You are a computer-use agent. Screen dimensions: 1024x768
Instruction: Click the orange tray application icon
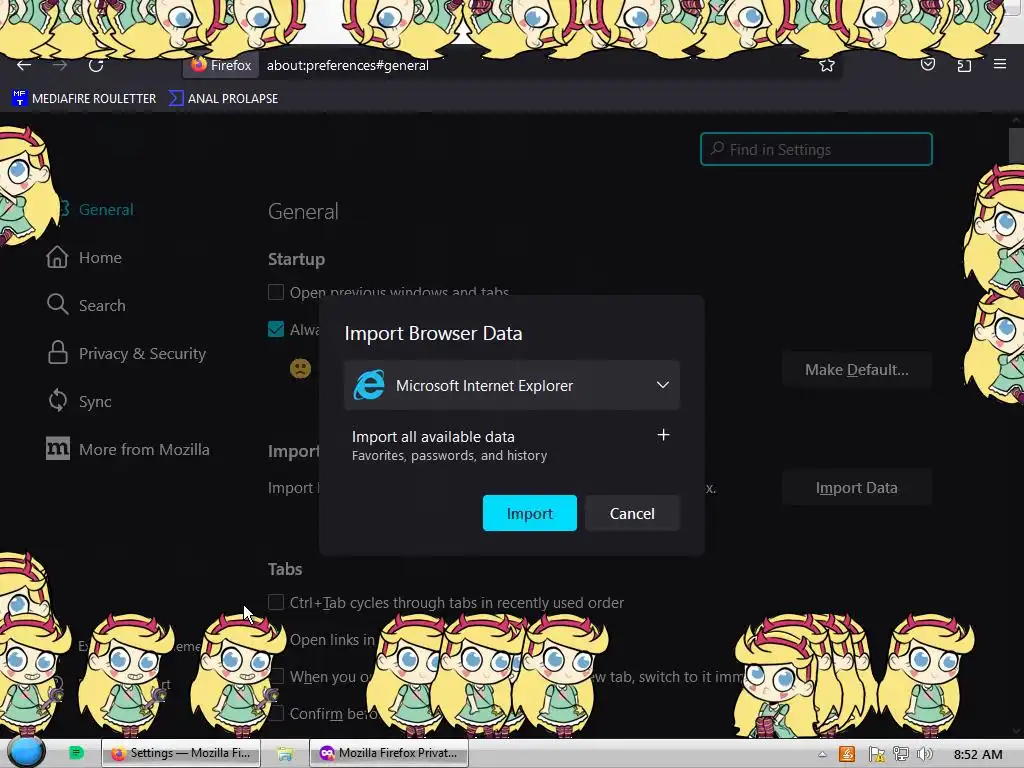pyautogui.click(x=847, y=754)
